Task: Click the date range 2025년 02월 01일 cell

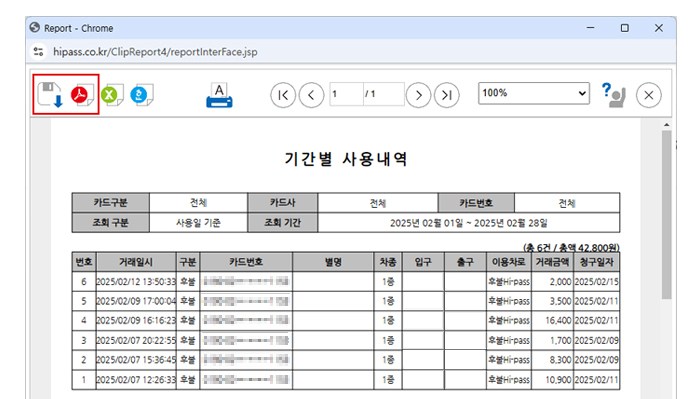Action: pos(469,222)
